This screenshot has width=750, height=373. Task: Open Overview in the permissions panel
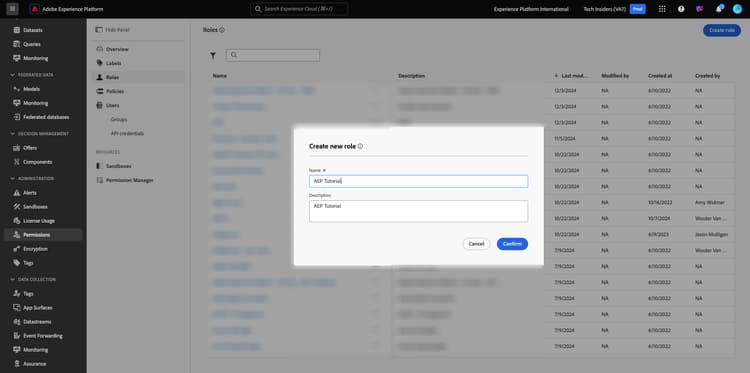(117, 49)
